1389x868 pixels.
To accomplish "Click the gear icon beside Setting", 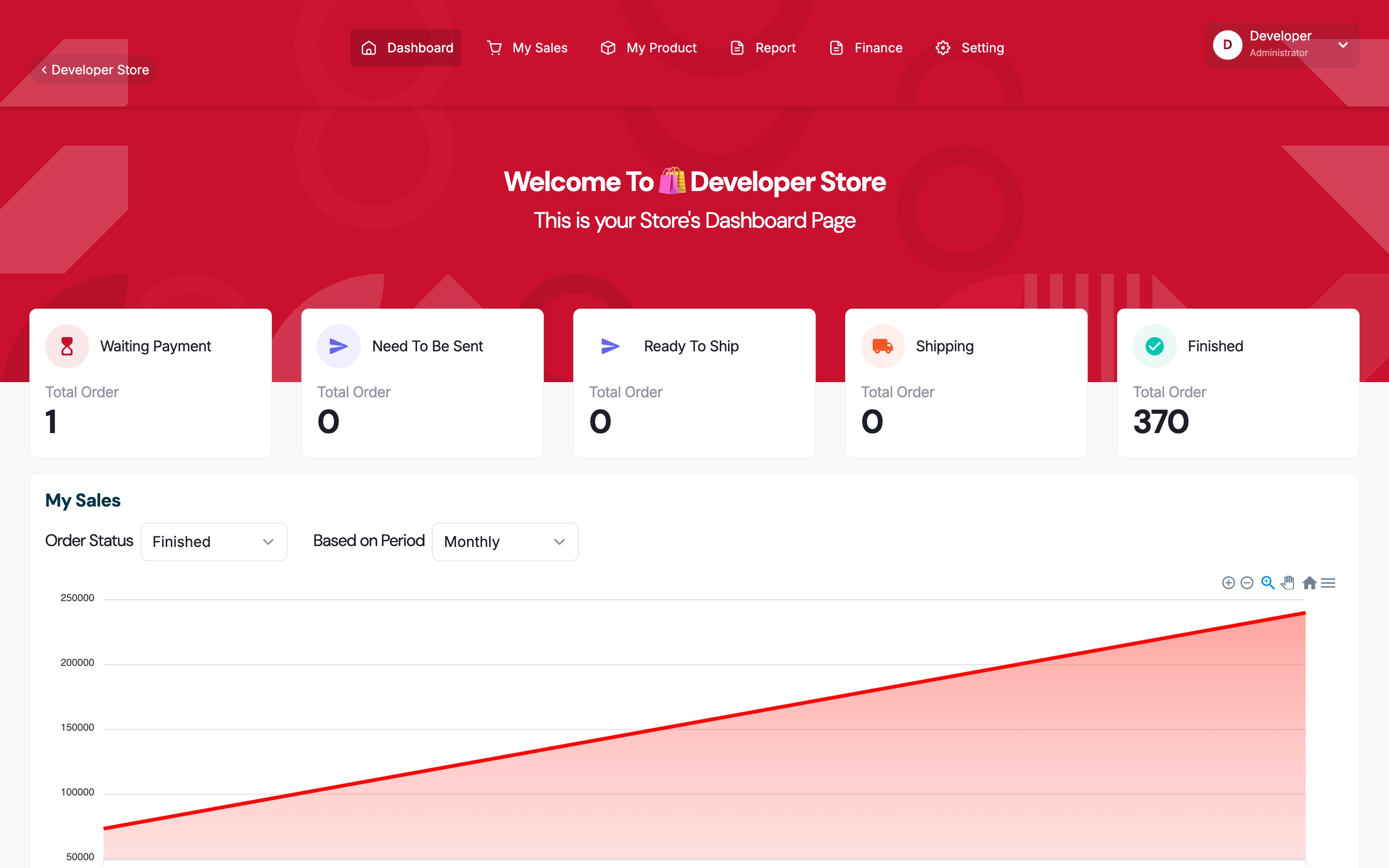I will tap(943, 48).
